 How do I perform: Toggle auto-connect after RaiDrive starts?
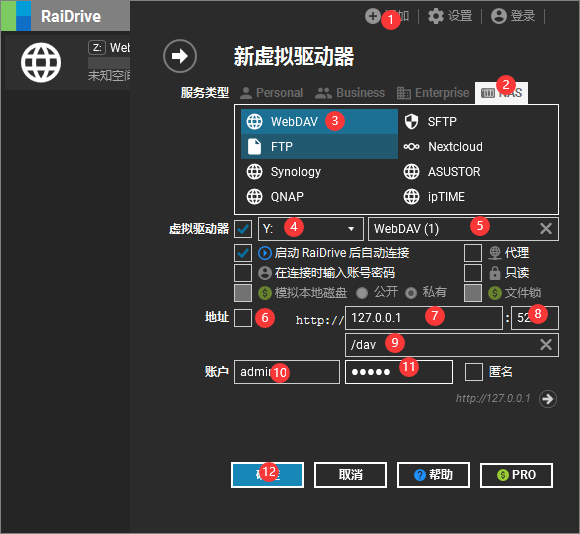pyautogui.click(x=243, y=253)
